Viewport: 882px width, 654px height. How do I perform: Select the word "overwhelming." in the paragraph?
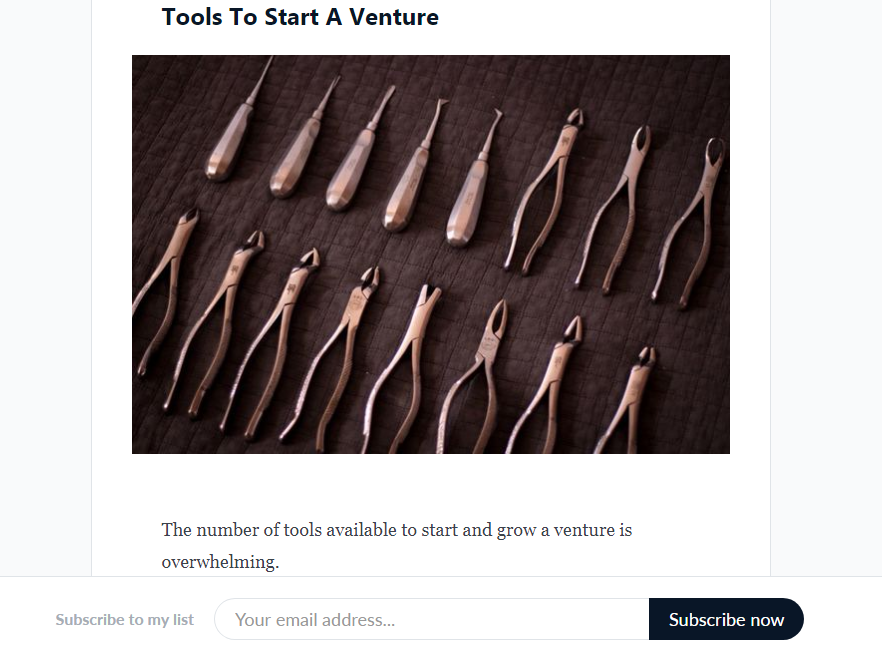[x=220, y=562]
